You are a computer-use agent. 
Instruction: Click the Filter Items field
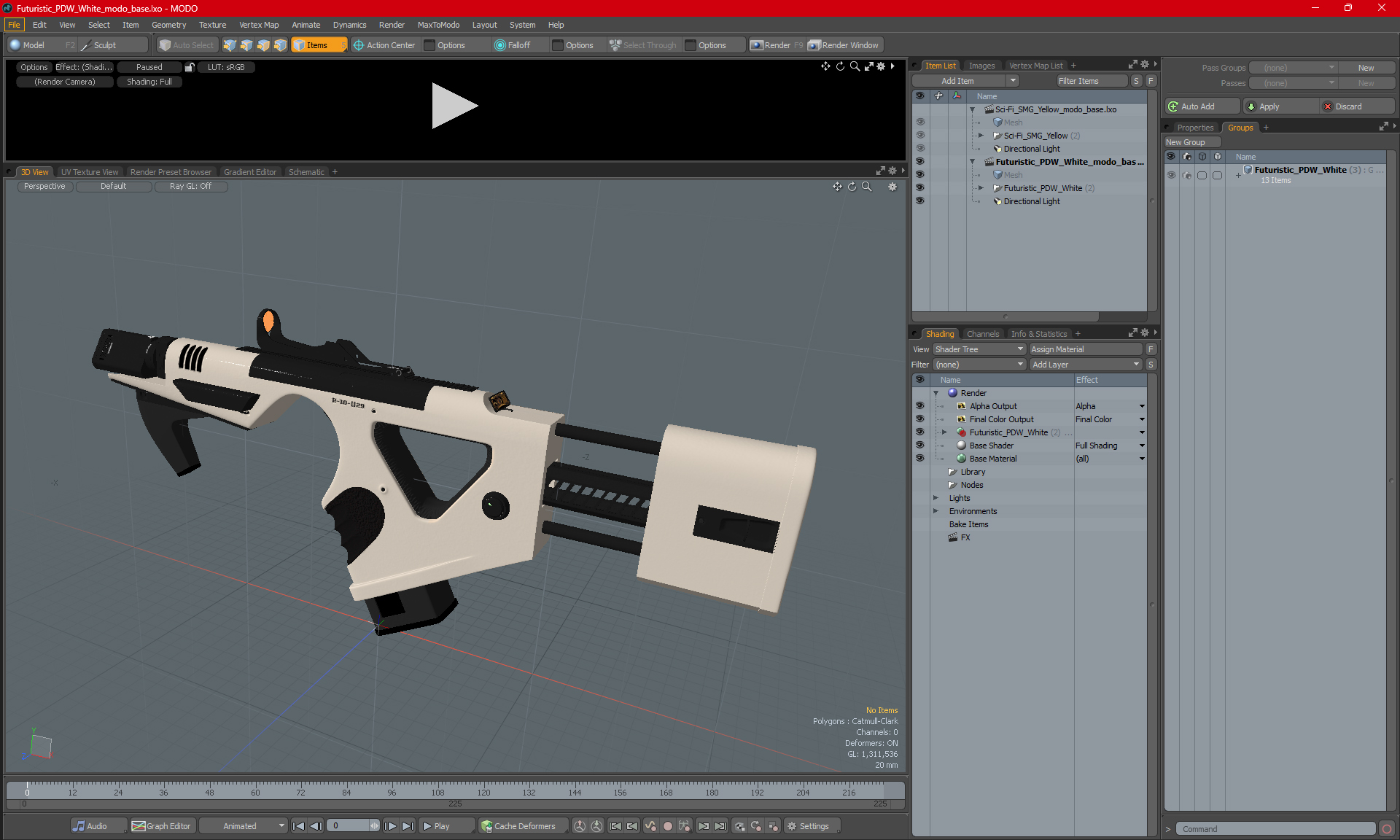pyautogui.click(x=1092, y=81)
